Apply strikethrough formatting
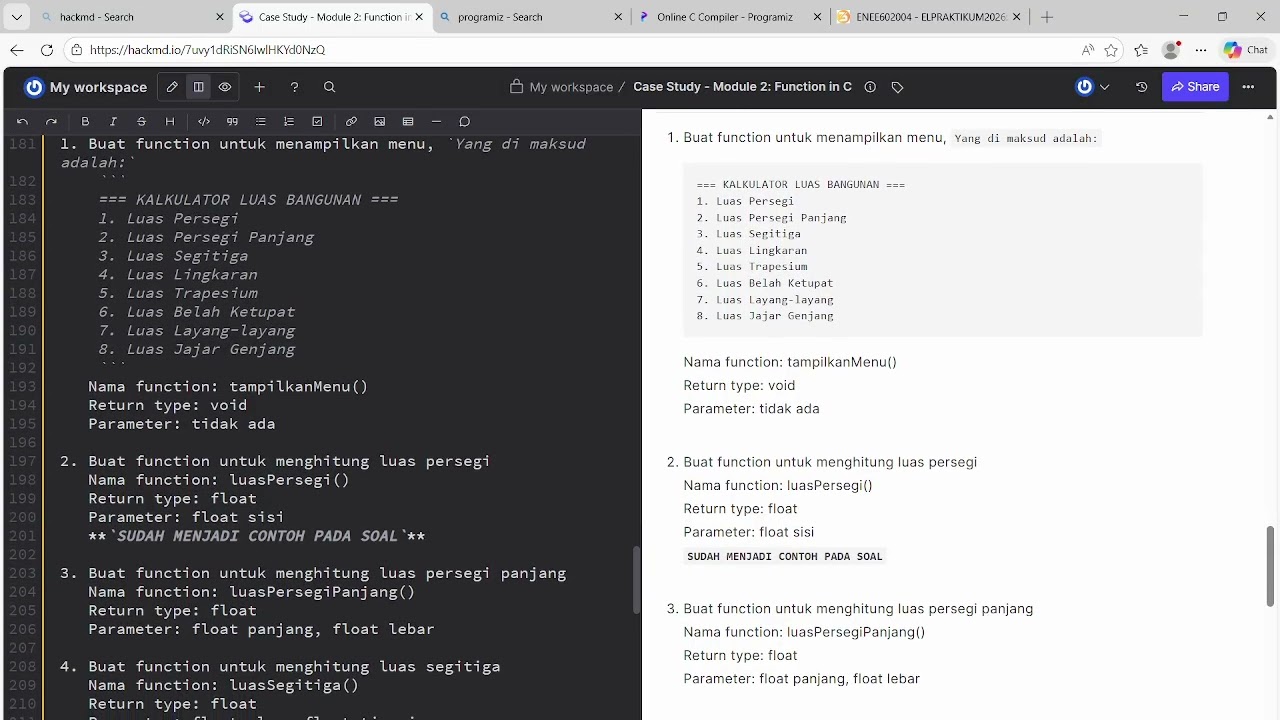 (141, 121)
